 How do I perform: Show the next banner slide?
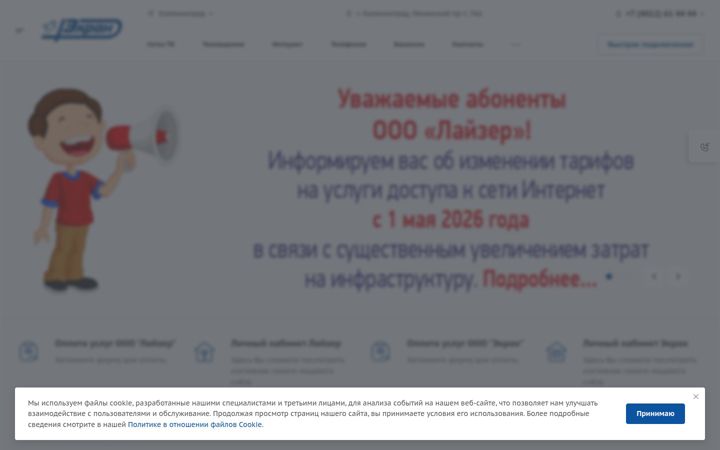(x=678, y=276)
